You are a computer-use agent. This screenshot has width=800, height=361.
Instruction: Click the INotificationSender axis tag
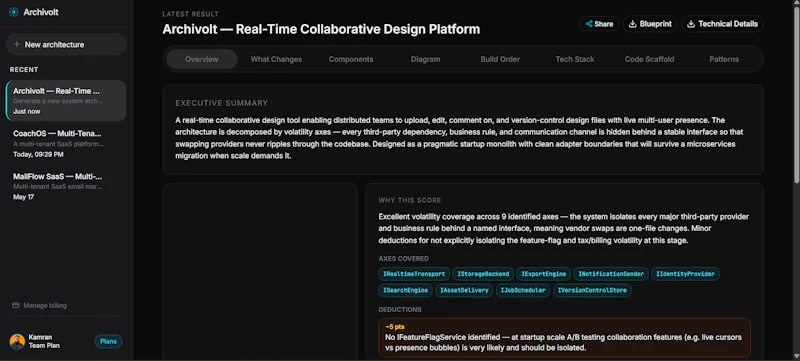tap(611, 274)
